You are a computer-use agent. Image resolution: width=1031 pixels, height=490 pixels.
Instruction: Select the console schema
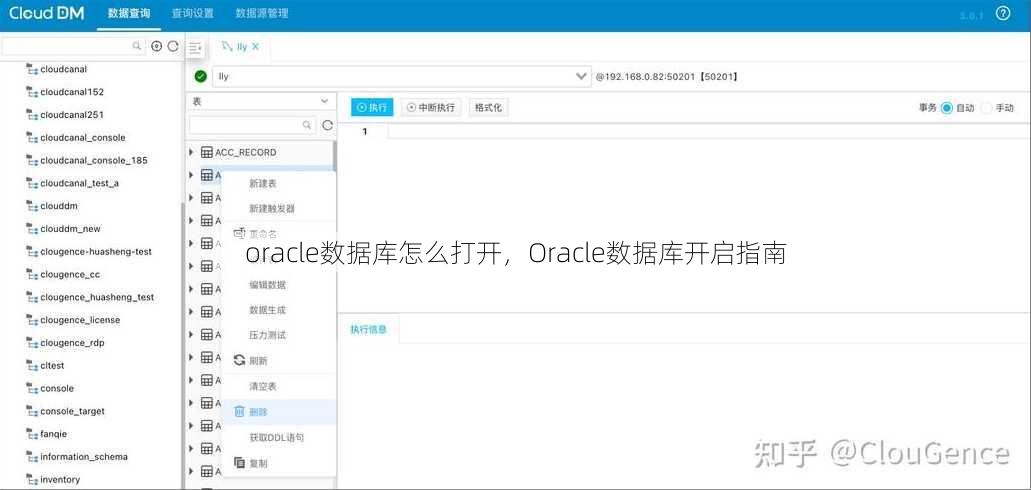coord(57,389)
